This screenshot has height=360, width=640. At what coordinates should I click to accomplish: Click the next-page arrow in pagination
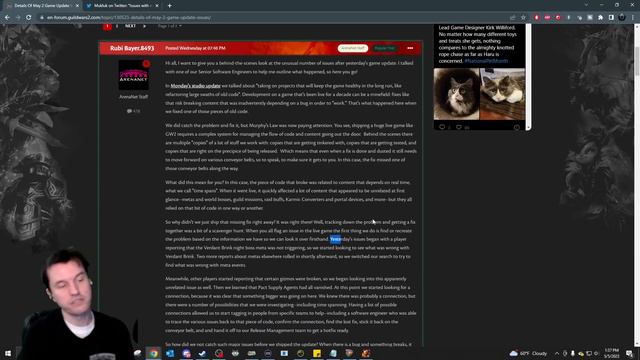(144, 26)
